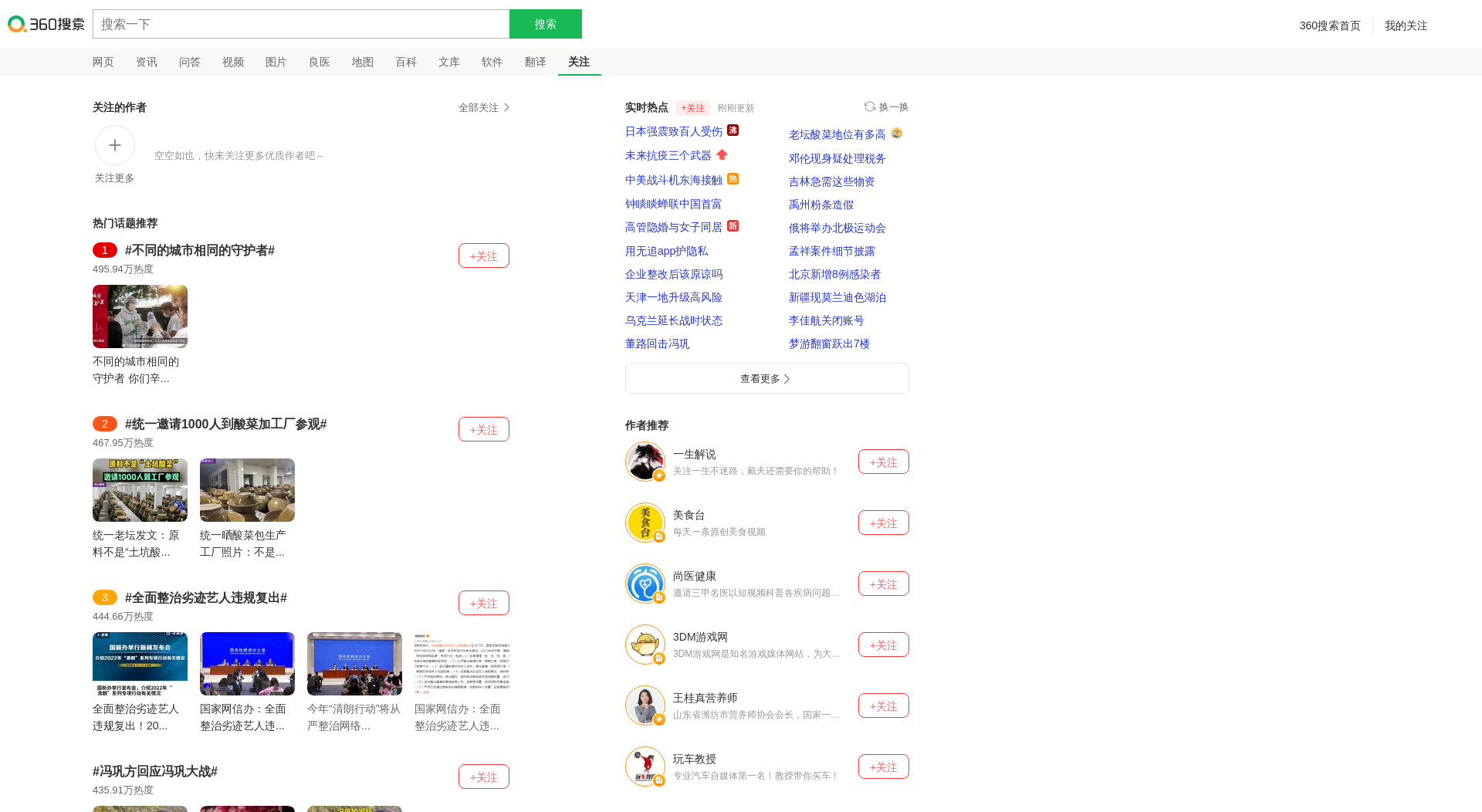Switch to the 良医 tab
The width and height of the screenshot is (1482, 812).
pos(320,62)
